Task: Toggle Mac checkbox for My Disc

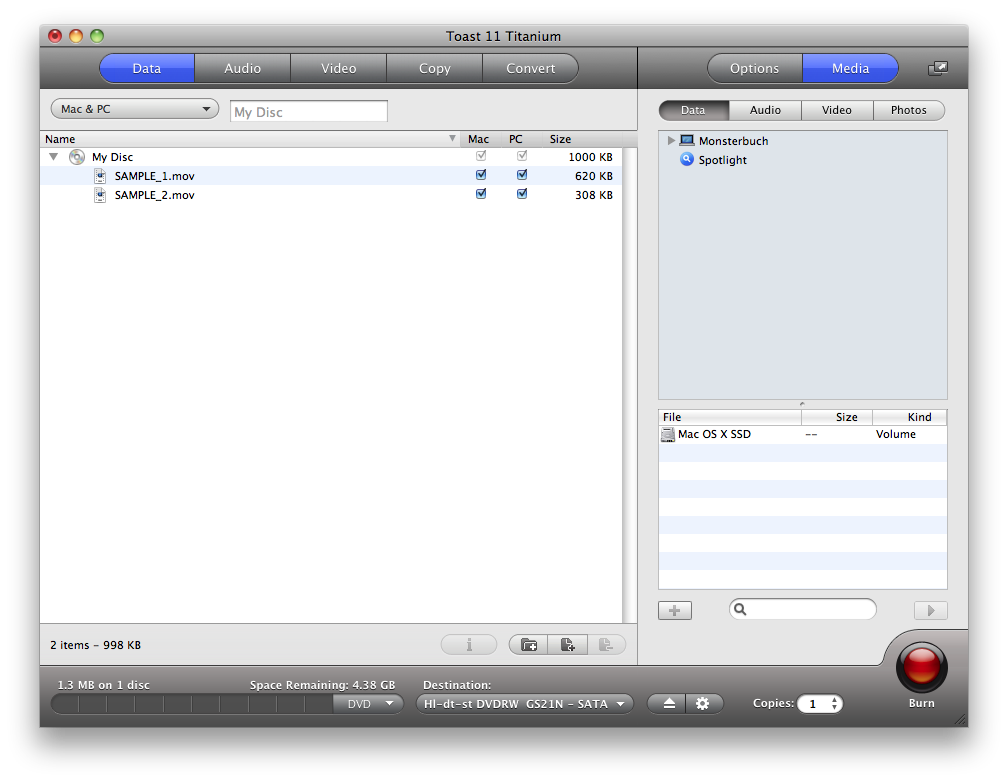Action: pos(481,156)
